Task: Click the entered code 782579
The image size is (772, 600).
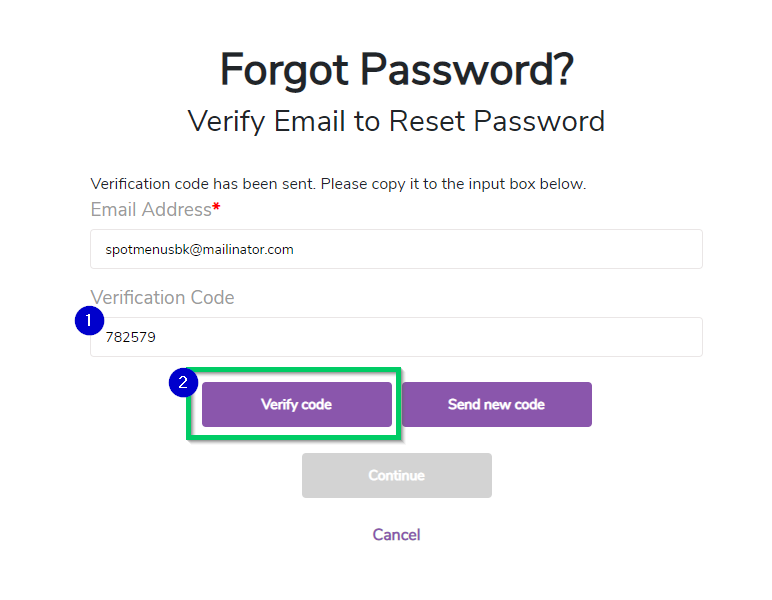Action: [130, 337]
